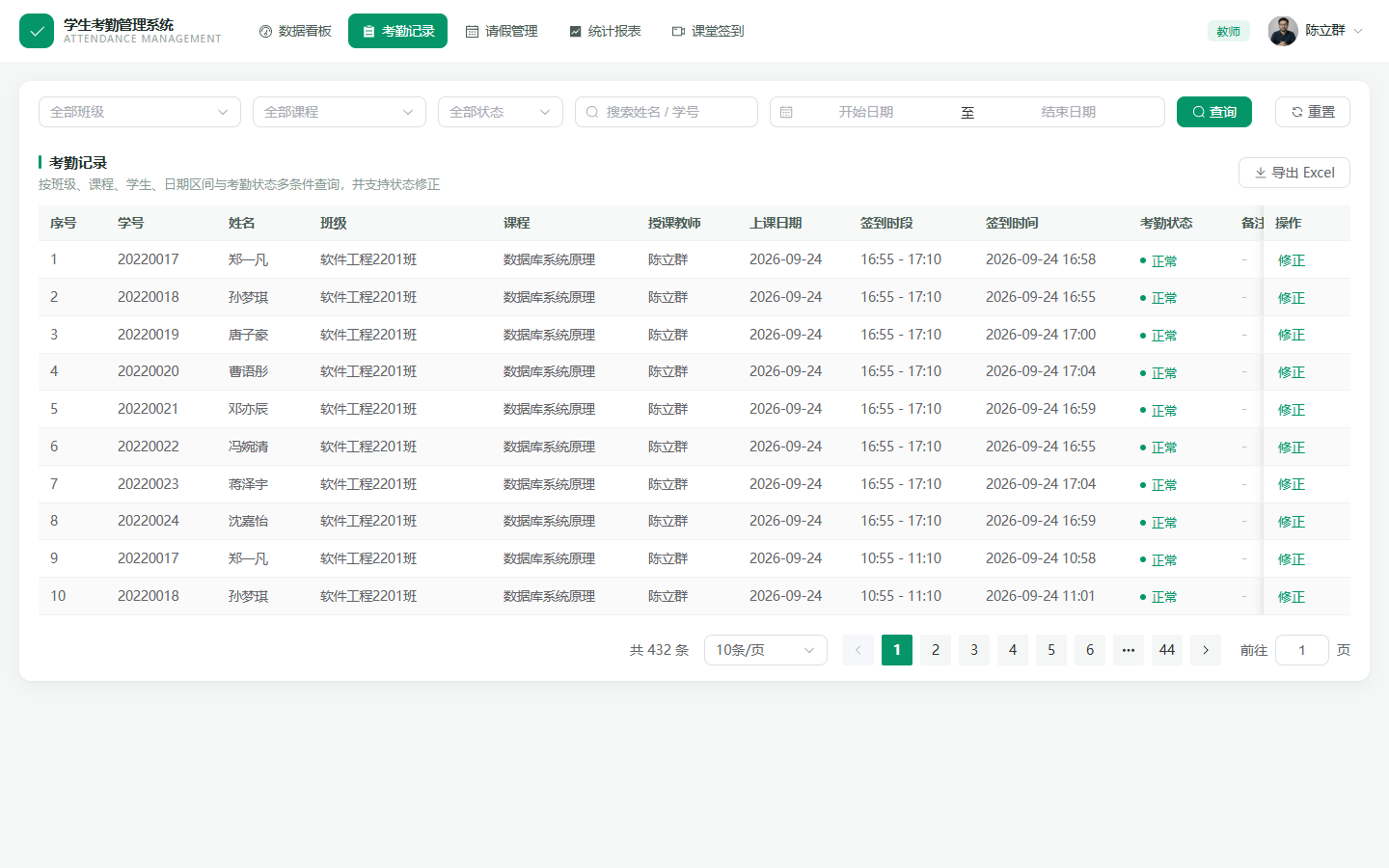Image resolution: width=1389 pixels, height=868 pixels.
Task: Focus the 搜索姓名/学号 search field
Action: [667, 112]
